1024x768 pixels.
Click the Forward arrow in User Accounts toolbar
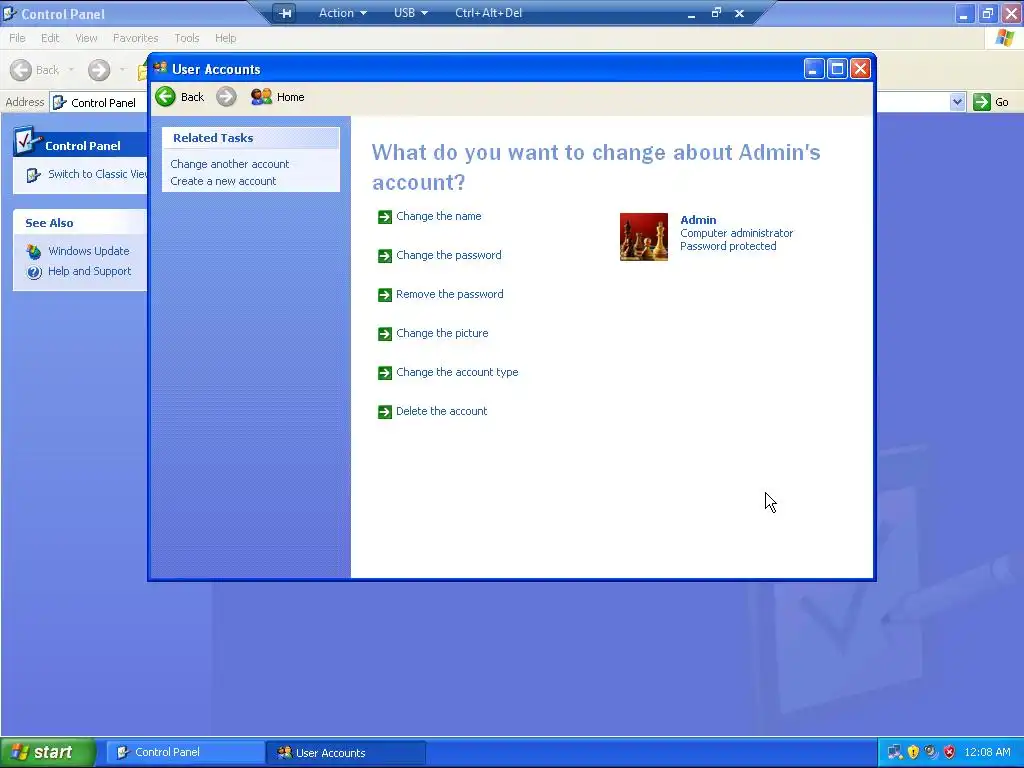[x=226, y=97]
